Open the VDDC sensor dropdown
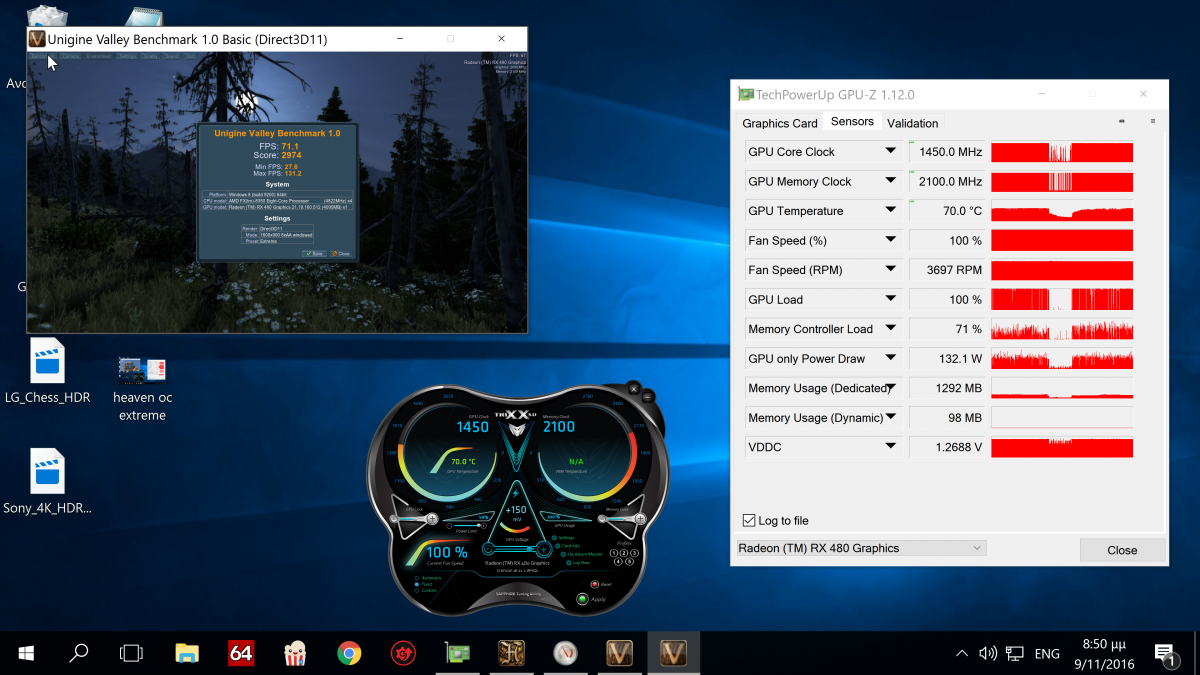 [890, 447]
